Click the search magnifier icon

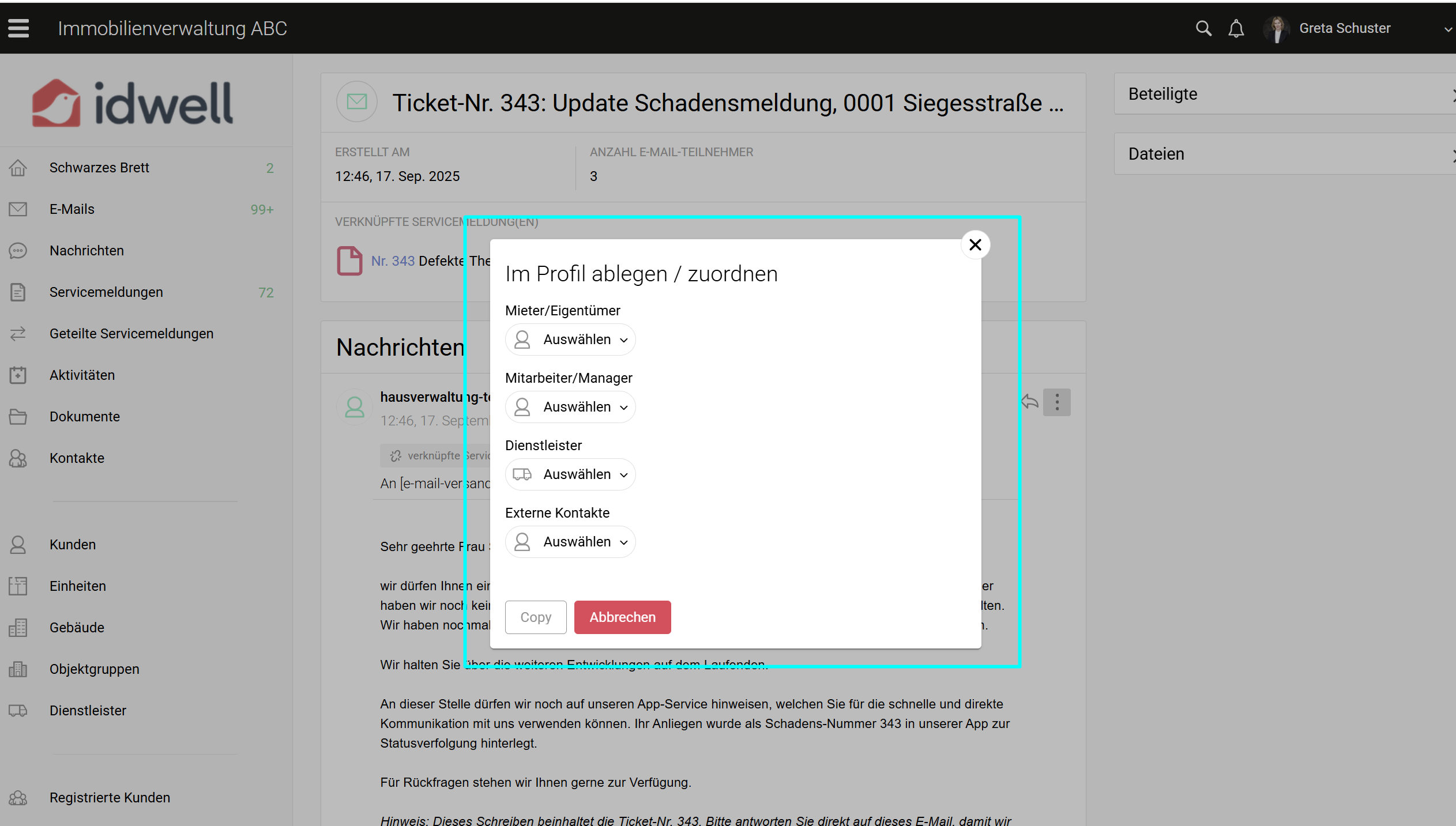1203,28
